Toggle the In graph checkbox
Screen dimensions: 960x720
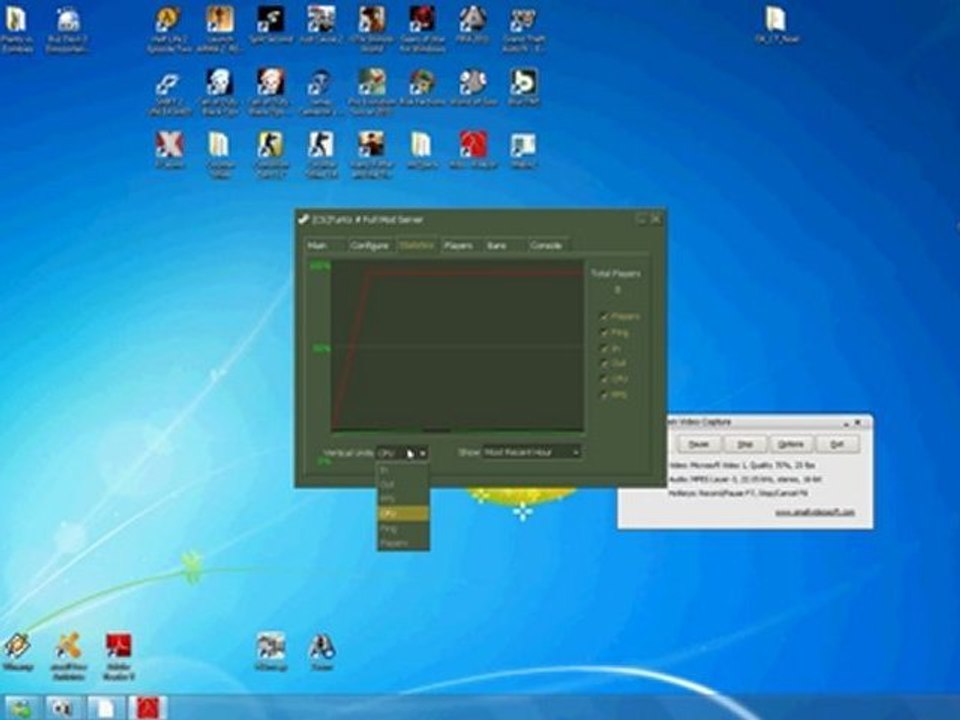pyautogui.click(x=604, y=348)
